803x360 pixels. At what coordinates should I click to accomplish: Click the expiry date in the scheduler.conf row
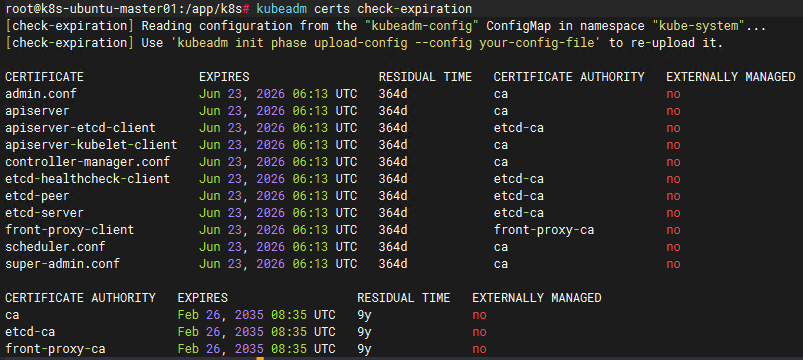pyautogui.click(x=278, y=247)
